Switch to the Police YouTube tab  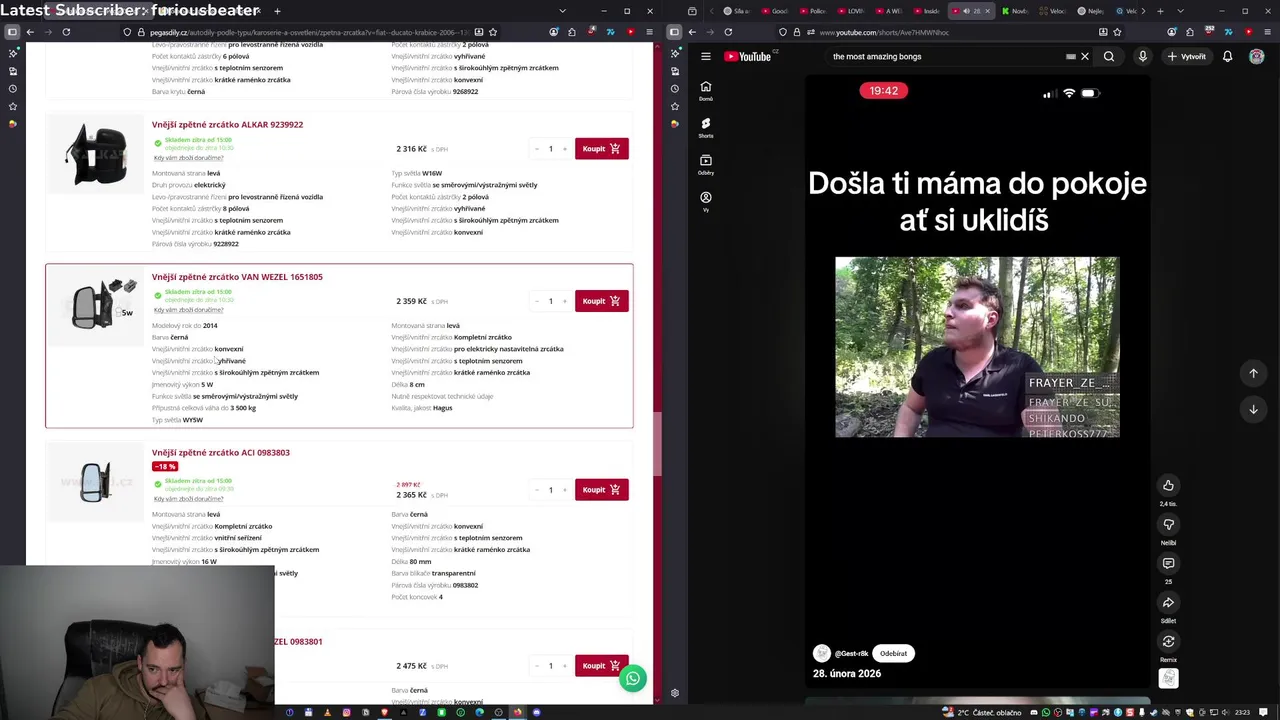pos(811,11)
